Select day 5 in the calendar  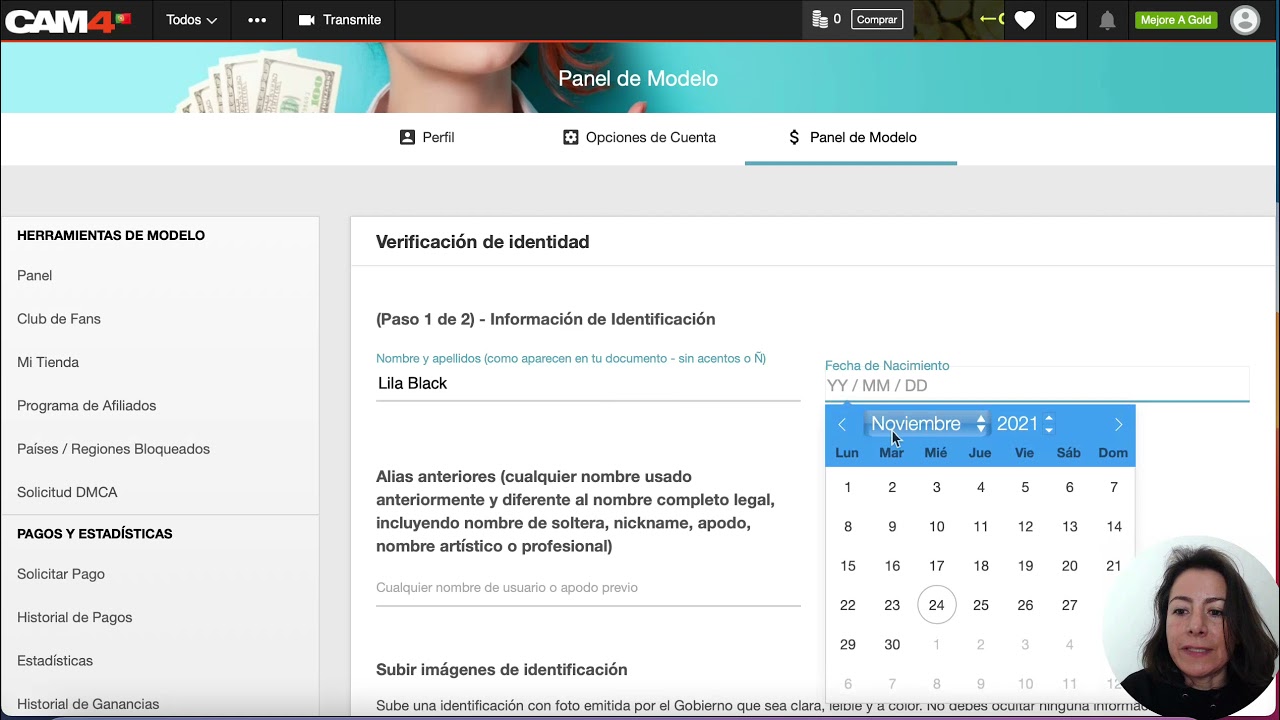coord(1025,487)
